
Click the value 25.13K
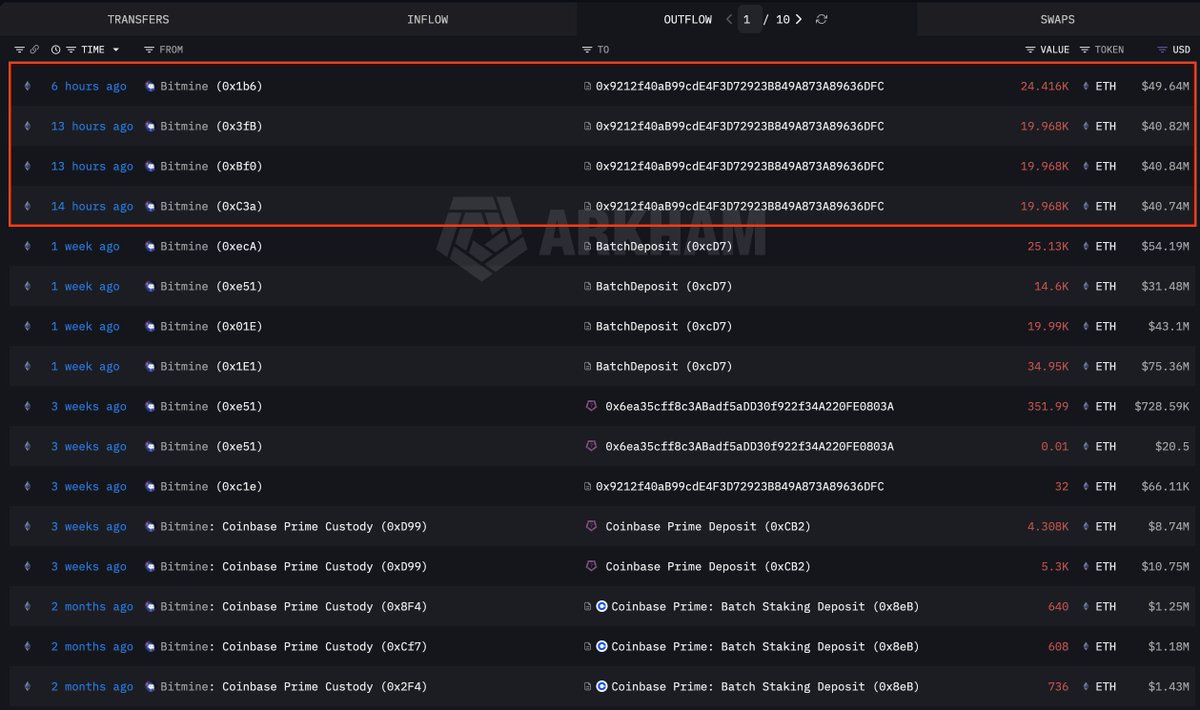pos(1048,246)
